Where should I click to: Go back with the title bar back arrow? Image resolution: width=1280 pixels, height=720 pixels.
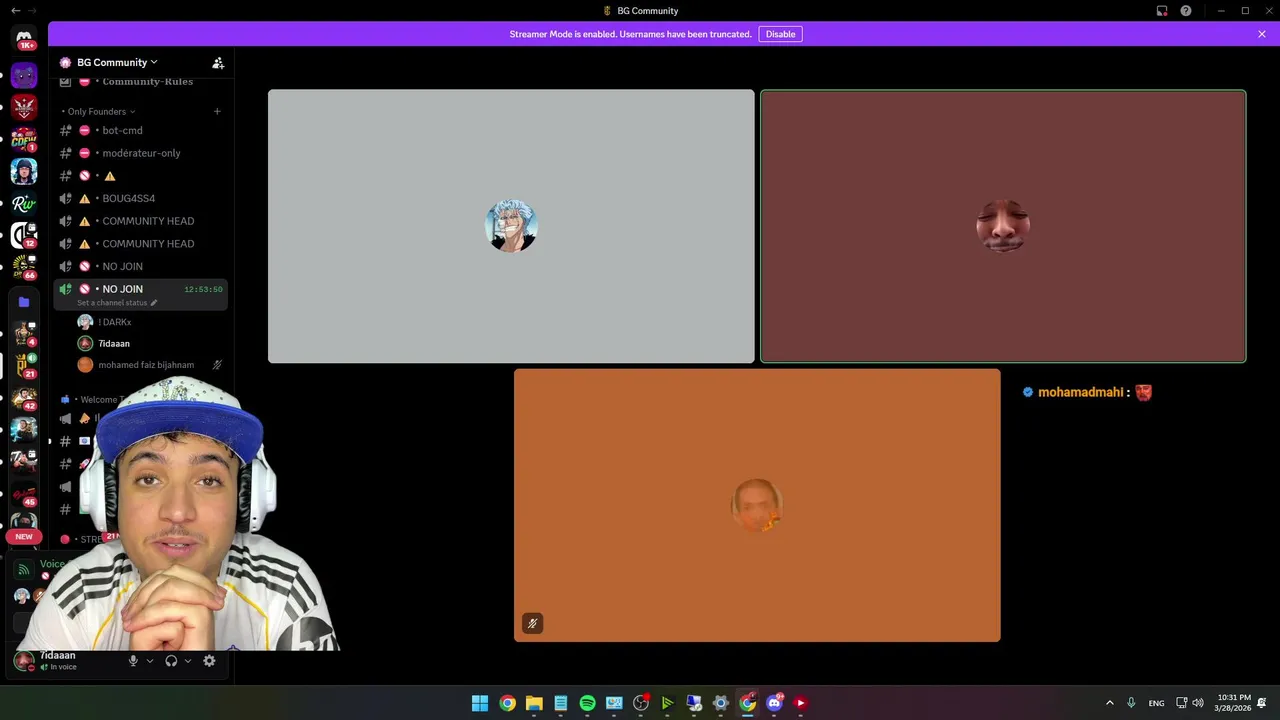point(15,11)
